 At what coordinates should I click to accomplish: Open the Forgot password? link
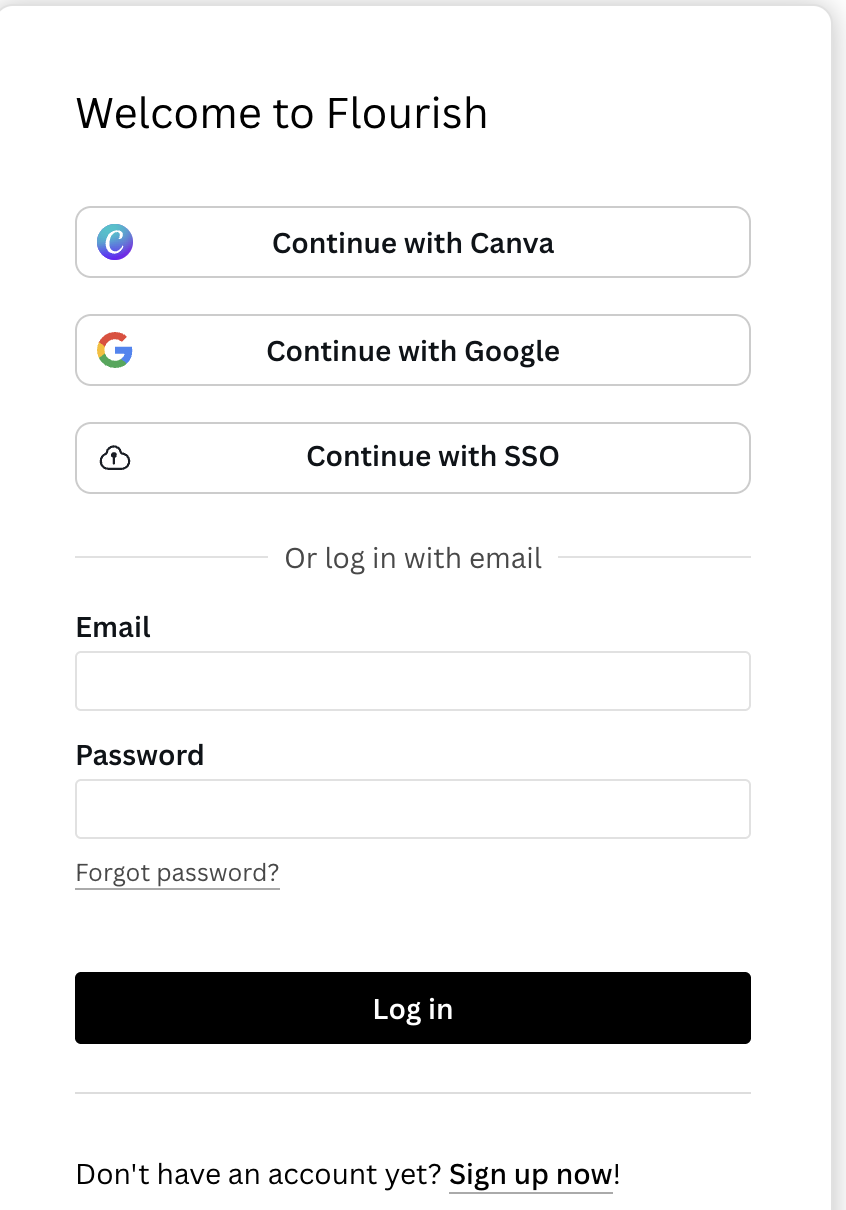177,873
